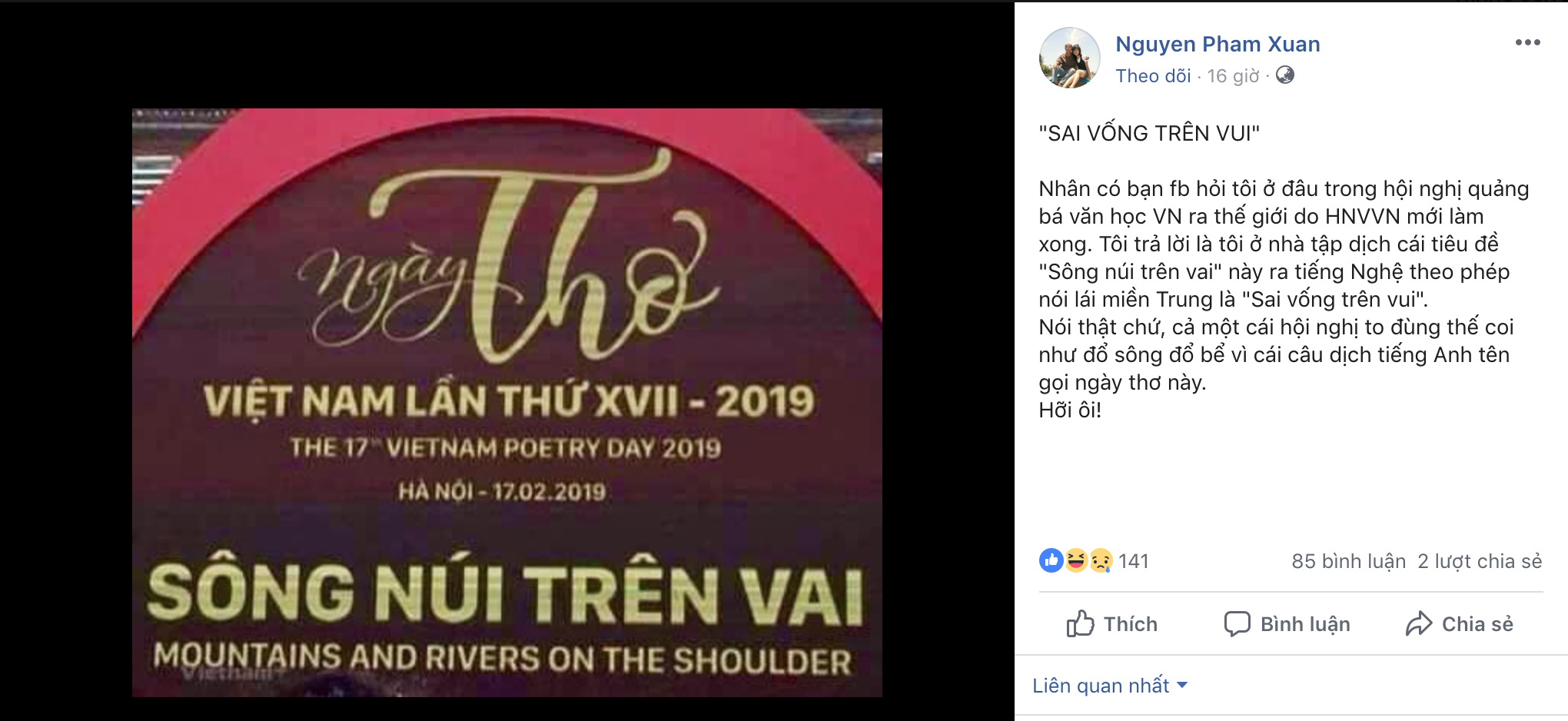Like the post with Thích button

(x=1111, y=623)
